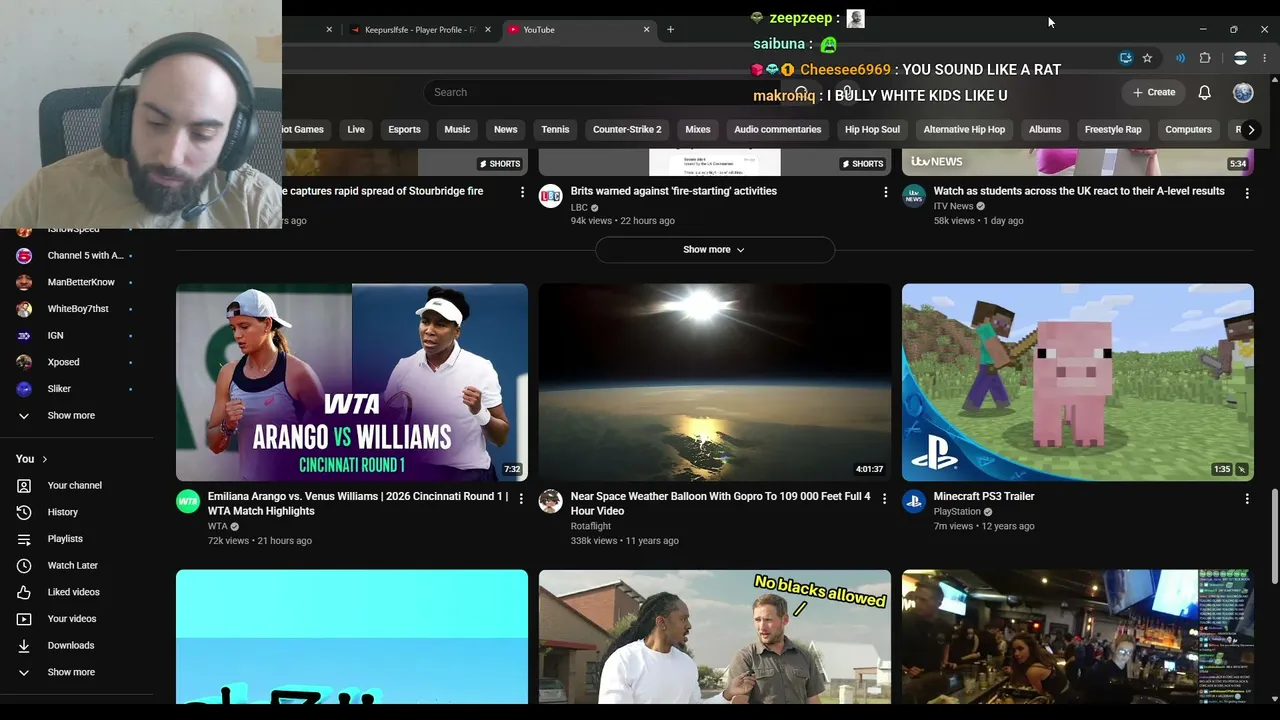The width and height of the screenshot is (1280, 720).
Task: Click the page vertical scrollbar
Action: 1273,536
